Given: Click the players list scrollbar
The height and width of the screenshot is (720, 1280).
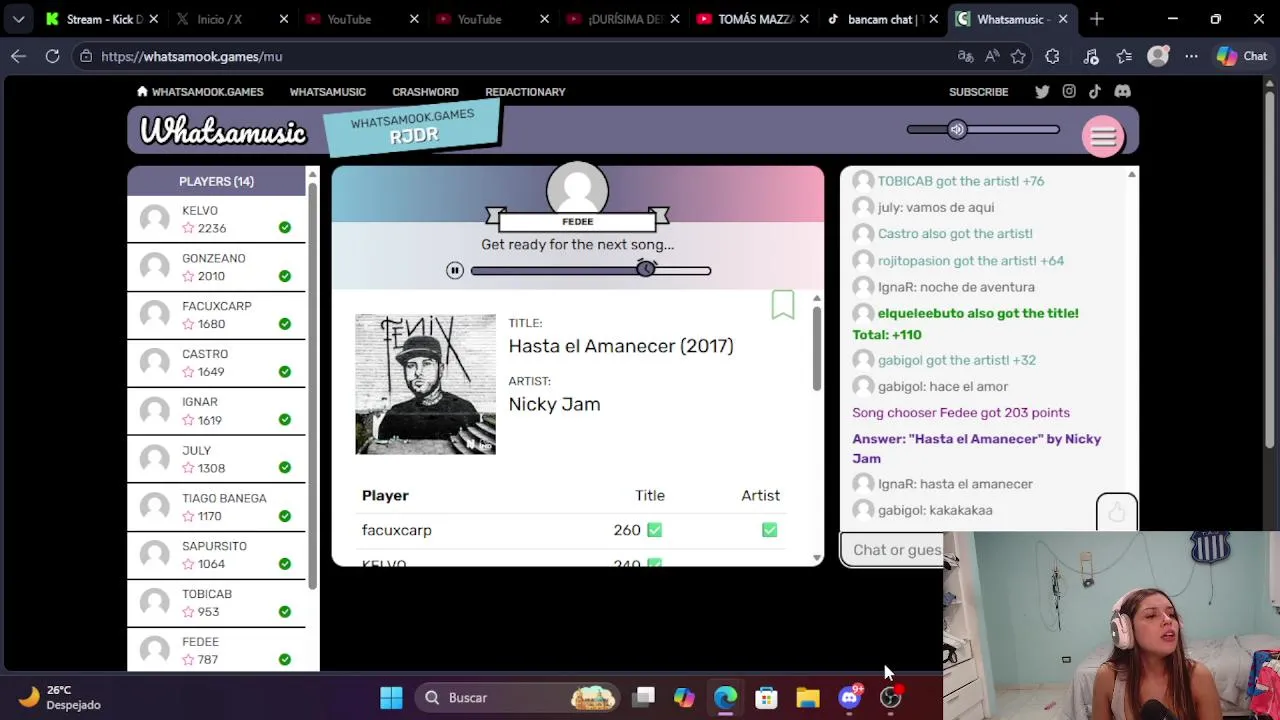Looking at the screenshot, I should (x=312, y=385).
